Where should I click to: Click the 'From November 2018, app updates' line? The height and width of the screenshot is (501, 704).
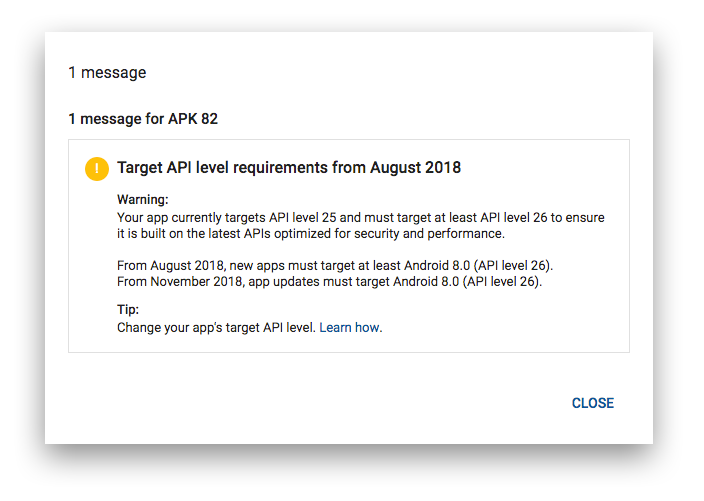[330, 282]
